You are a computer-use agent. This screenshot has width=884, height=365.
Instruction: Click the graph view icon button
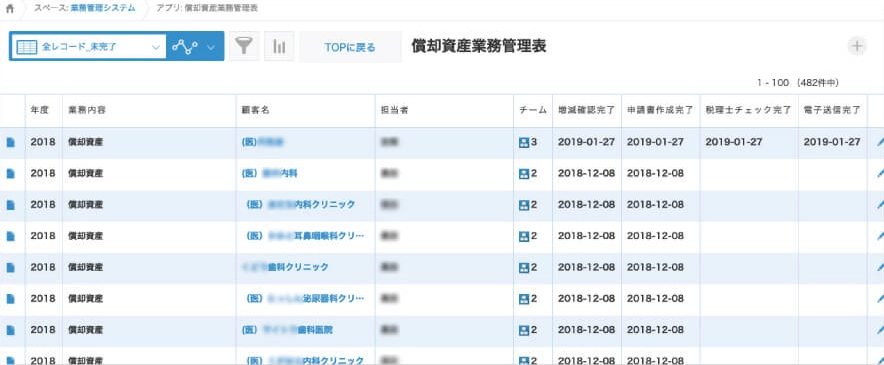point(185,46)
